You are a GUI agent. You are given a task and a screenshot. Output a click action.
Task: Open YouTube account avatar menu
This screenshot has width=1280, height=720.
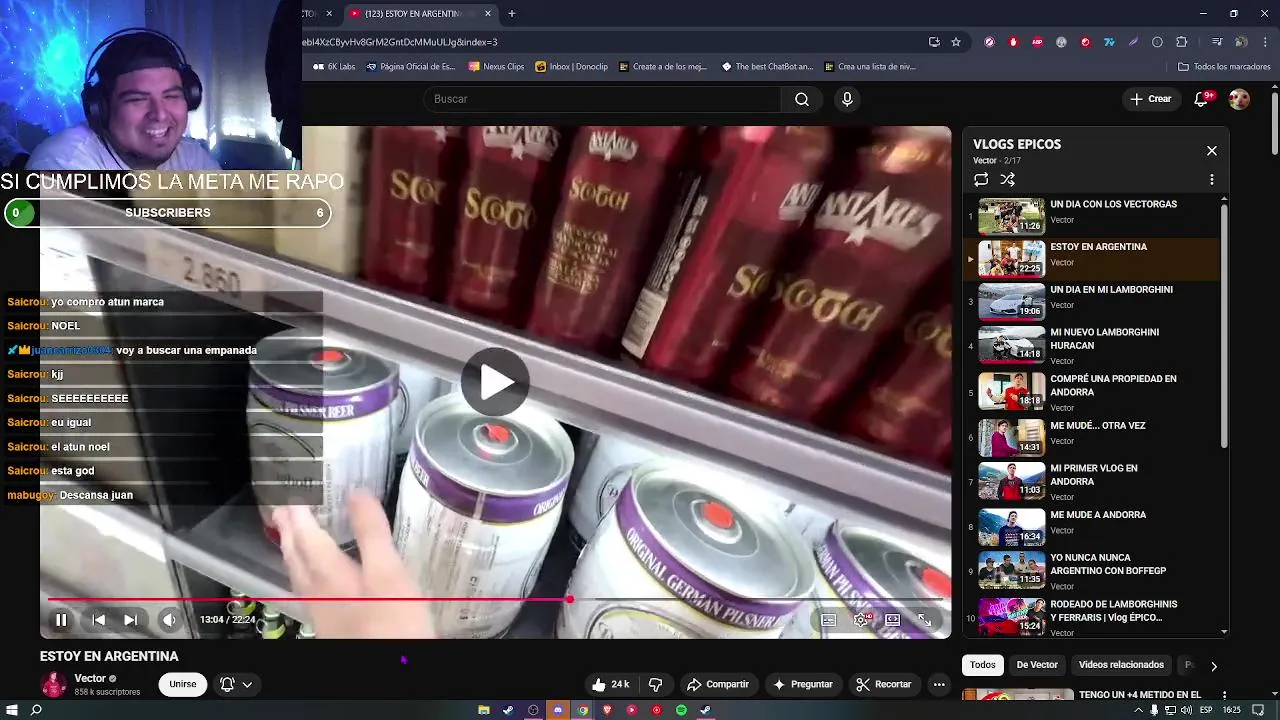tap(1239, 99)
